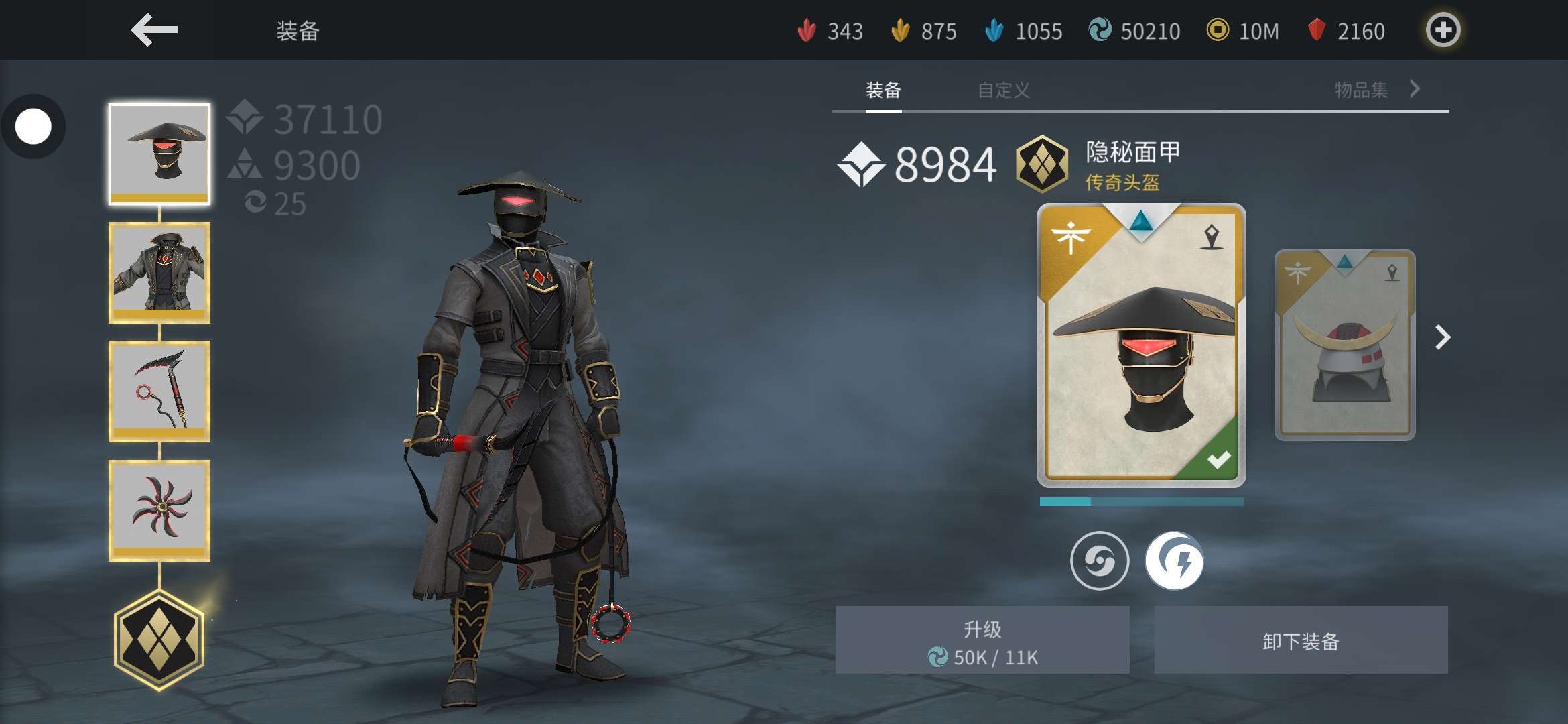Click the teal upgrade progress bar
Viewport: 1568px width, 724px height.
point(1141,501)
